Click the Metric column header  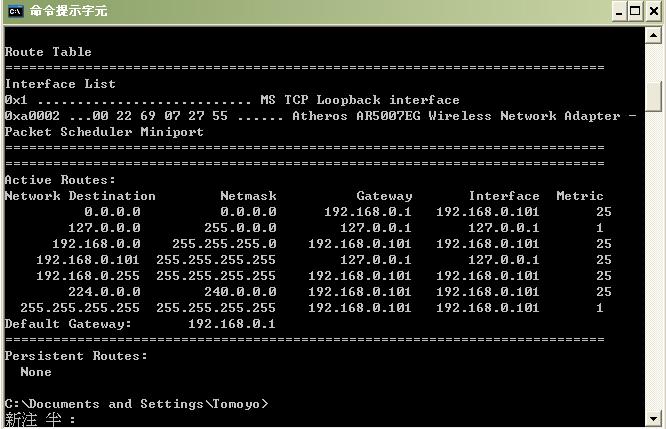[x=580, y=196]
